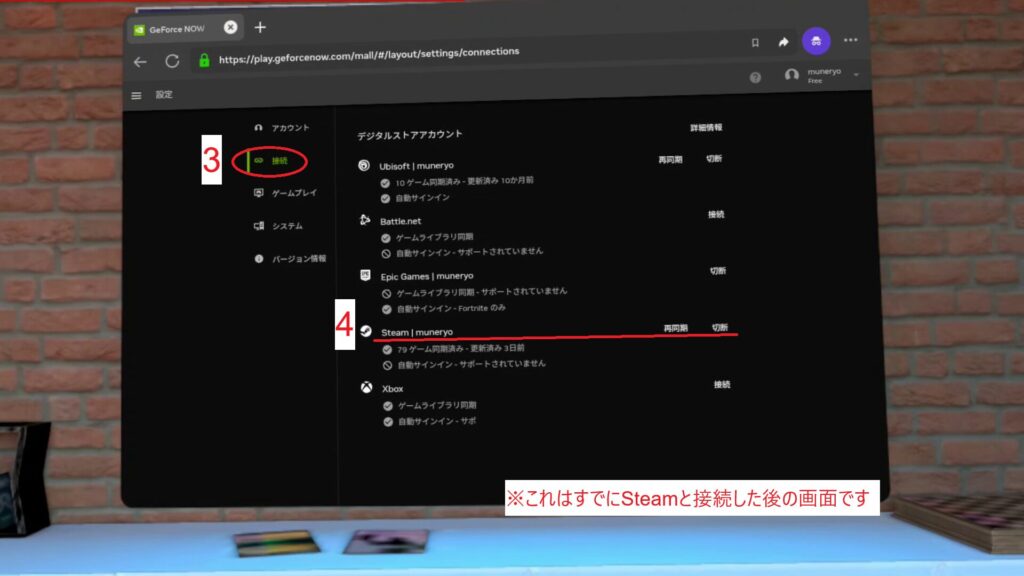Open a new browser tab
Screen dimensions: 1024x576
(x=260, y=27)
